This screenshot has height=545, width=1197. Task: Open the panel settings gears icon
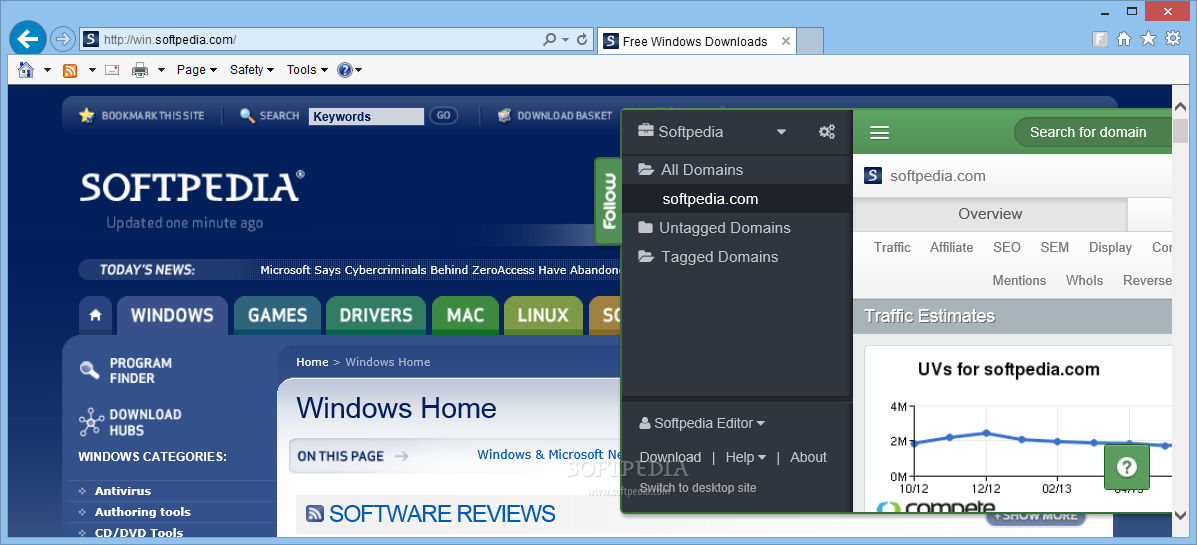pos(827,132)
